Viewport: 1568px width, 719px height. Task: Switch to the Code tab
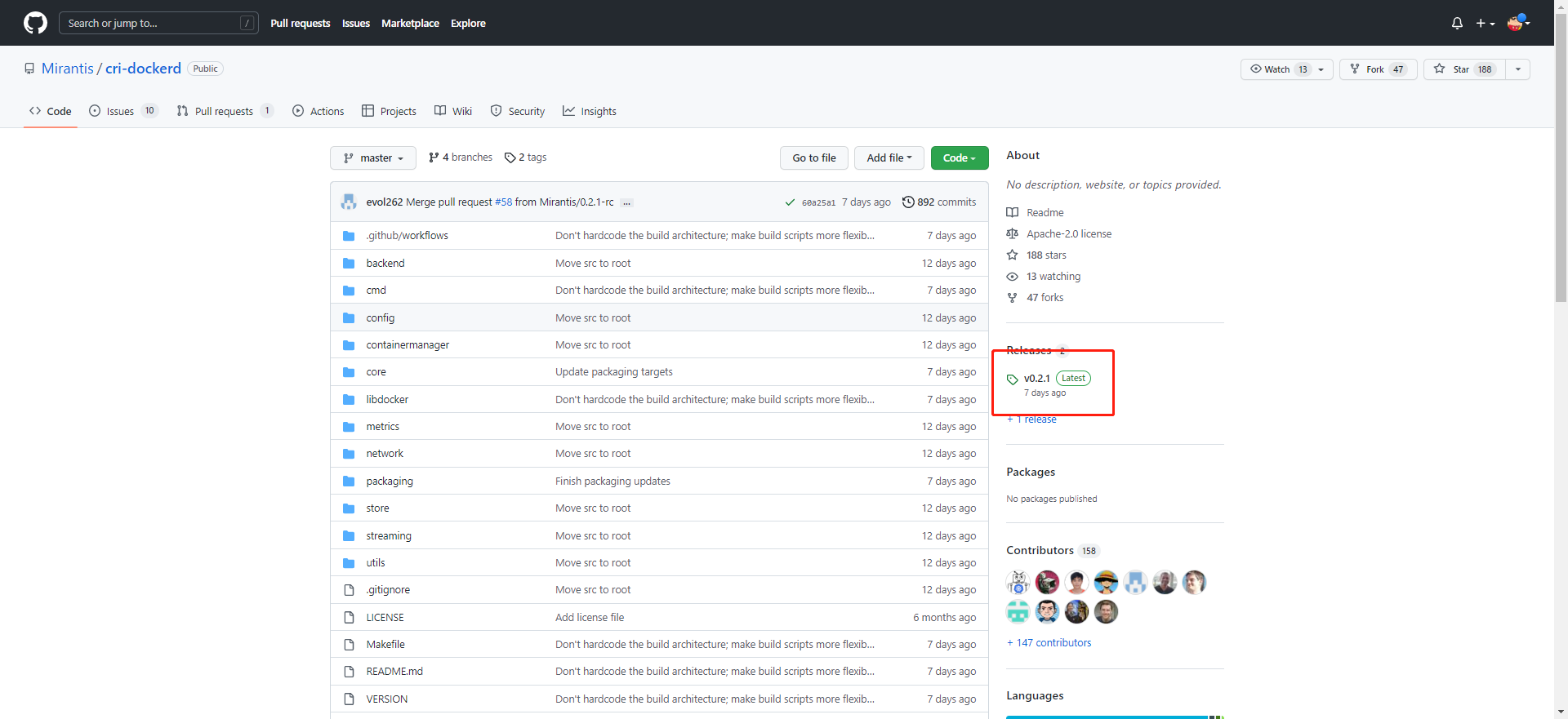point(50,111)
